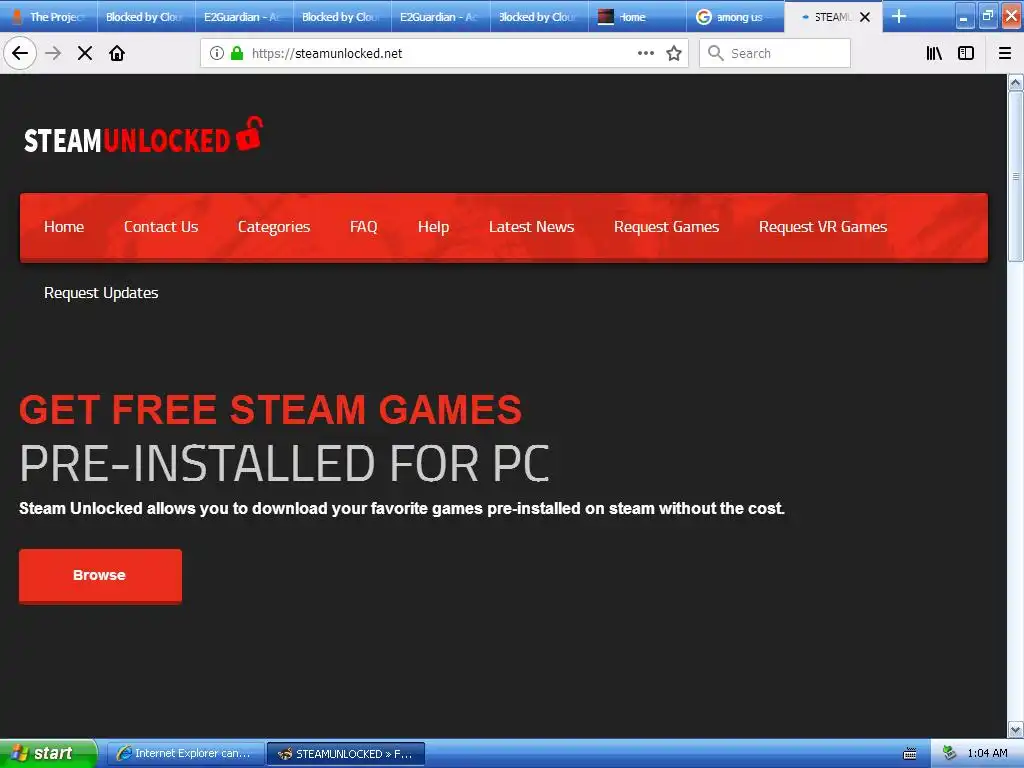
Task: Click the forward navigation arrow
Action: pyautogui.click(x=53, y=53)
